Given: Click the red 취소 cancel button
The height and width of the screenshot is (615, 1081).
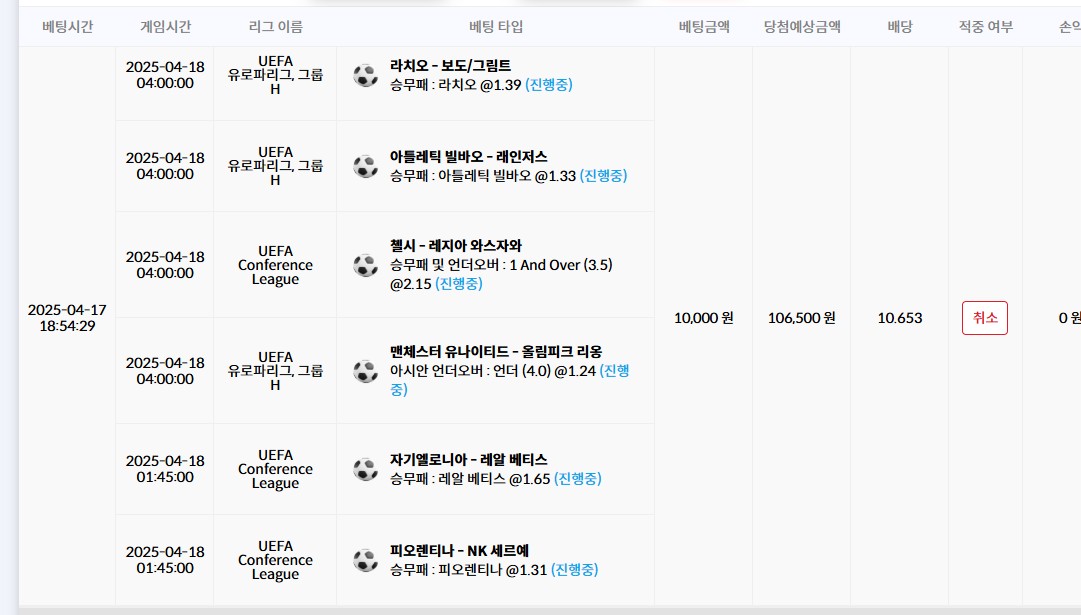Looking at the screenshot, I should tap(984, 318).
